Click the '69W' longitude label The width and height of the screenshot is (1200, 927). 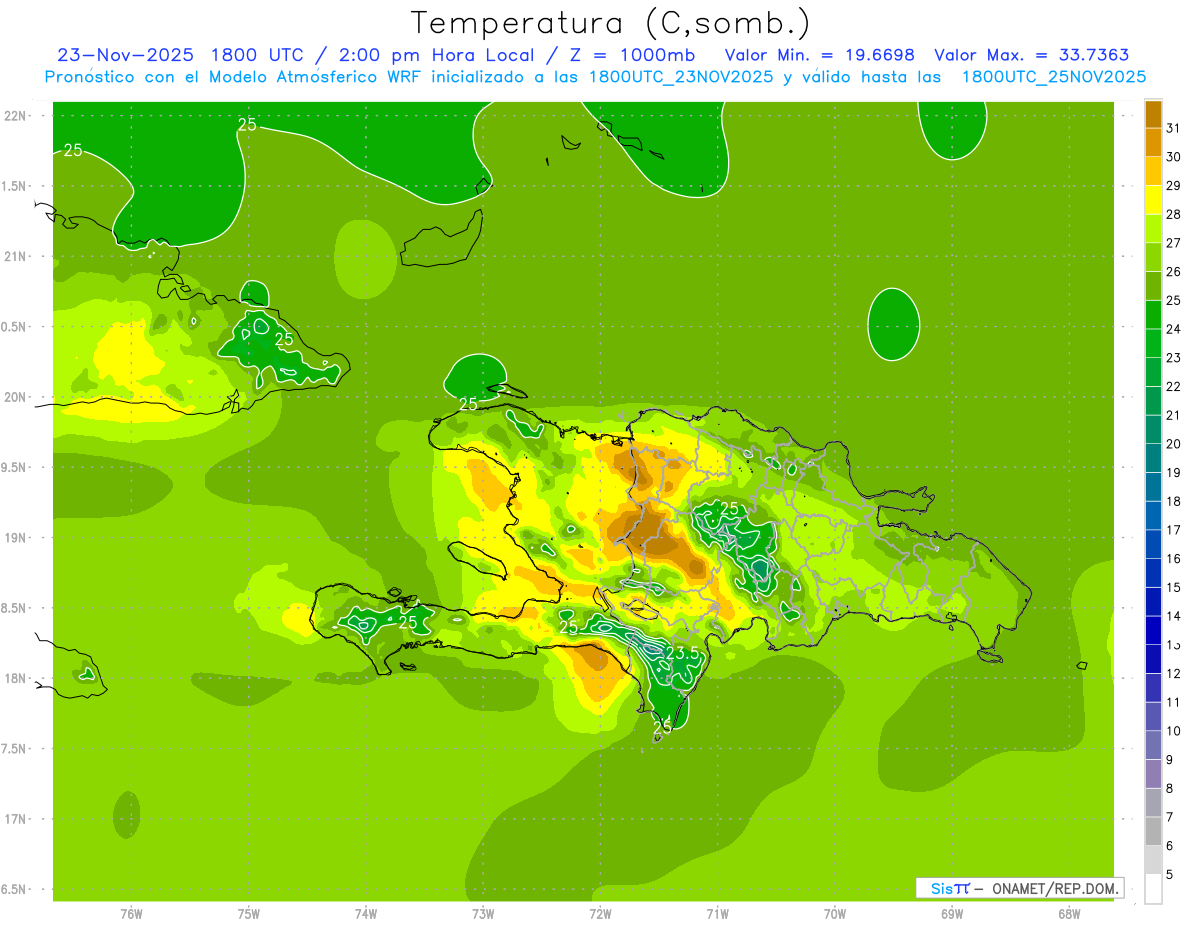click(951, 913)
